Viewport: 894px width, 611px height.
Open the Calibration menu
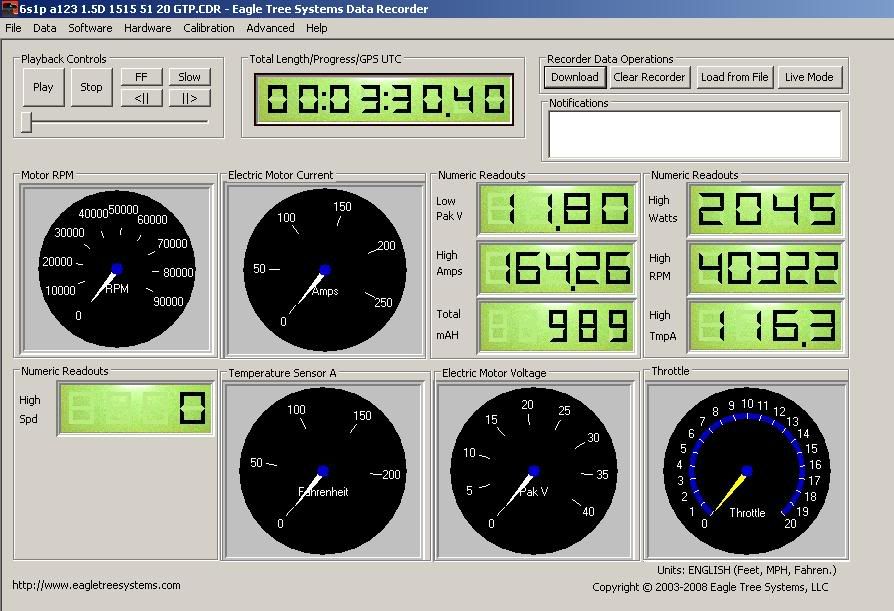tap(209, 28)
